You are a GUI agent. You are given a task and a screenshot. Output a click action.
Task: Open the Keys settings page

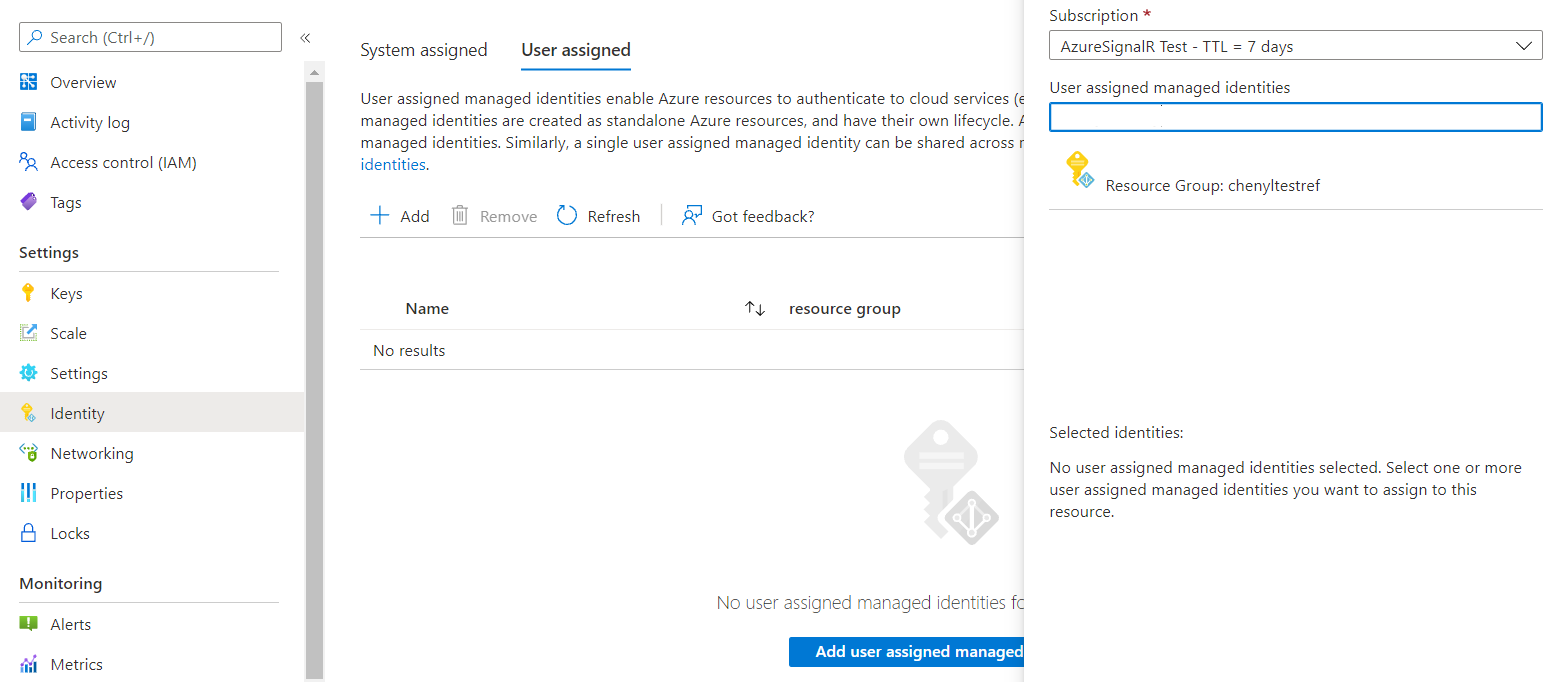point(66,292)
